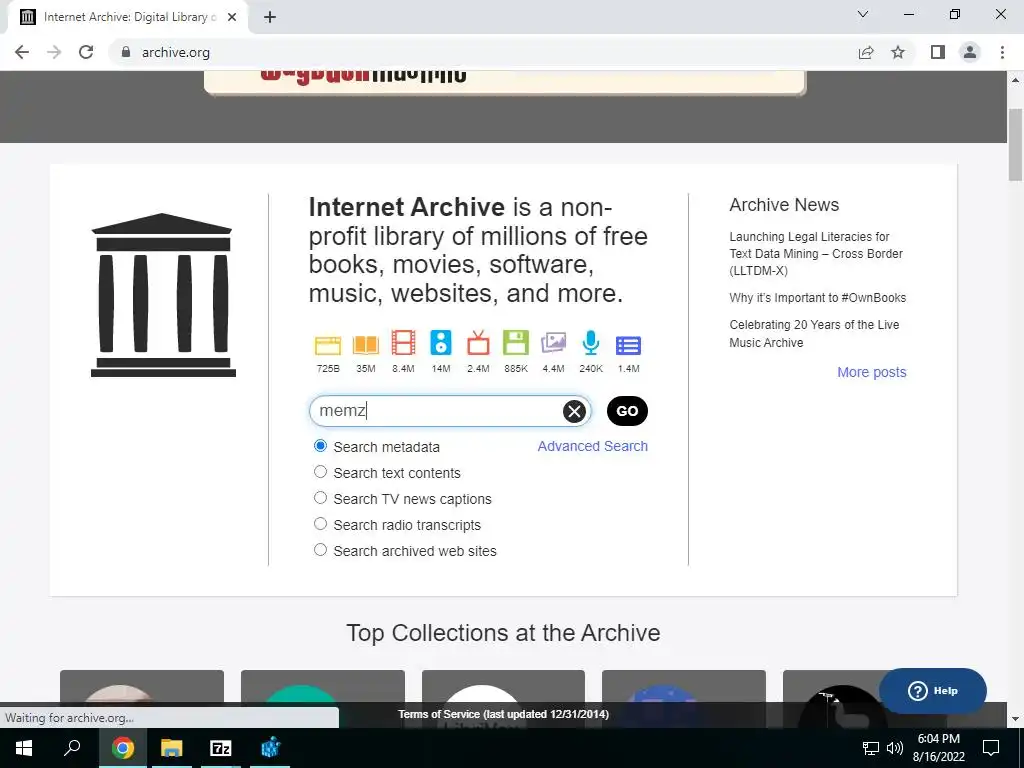Screen dimensions: 1024x768
Task: Open the Audio speaker icon (14M)
Action: pos(441,343)
